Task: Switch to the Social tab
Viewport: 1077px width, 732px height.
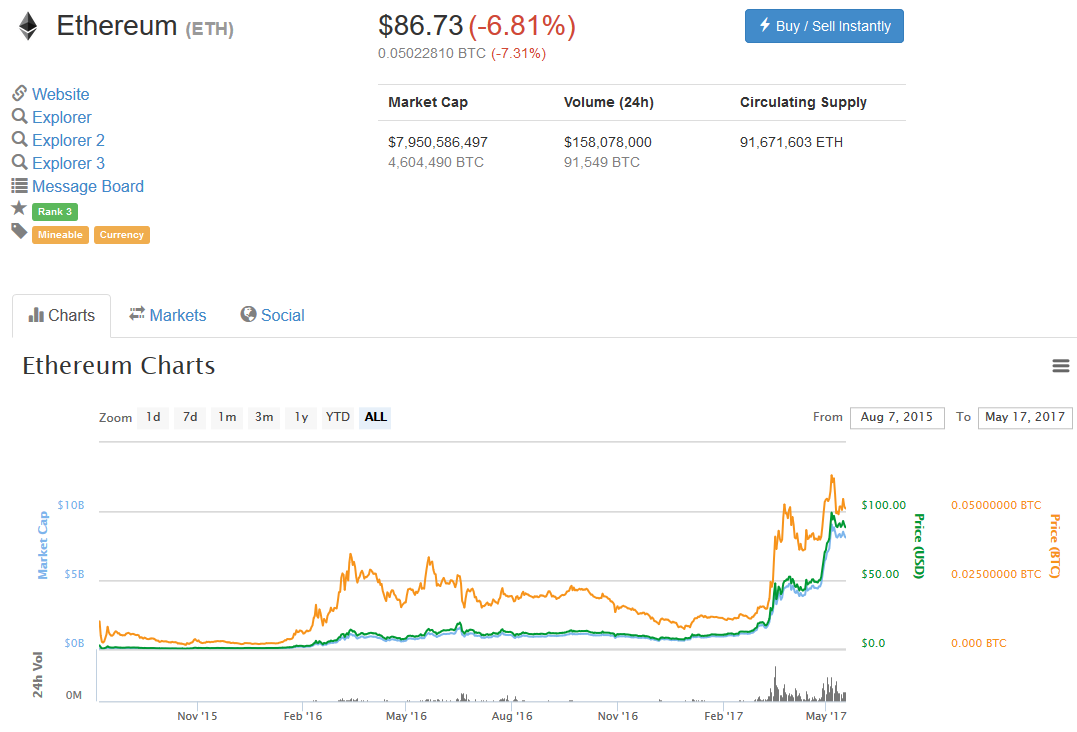Action: tap(272, 315)
